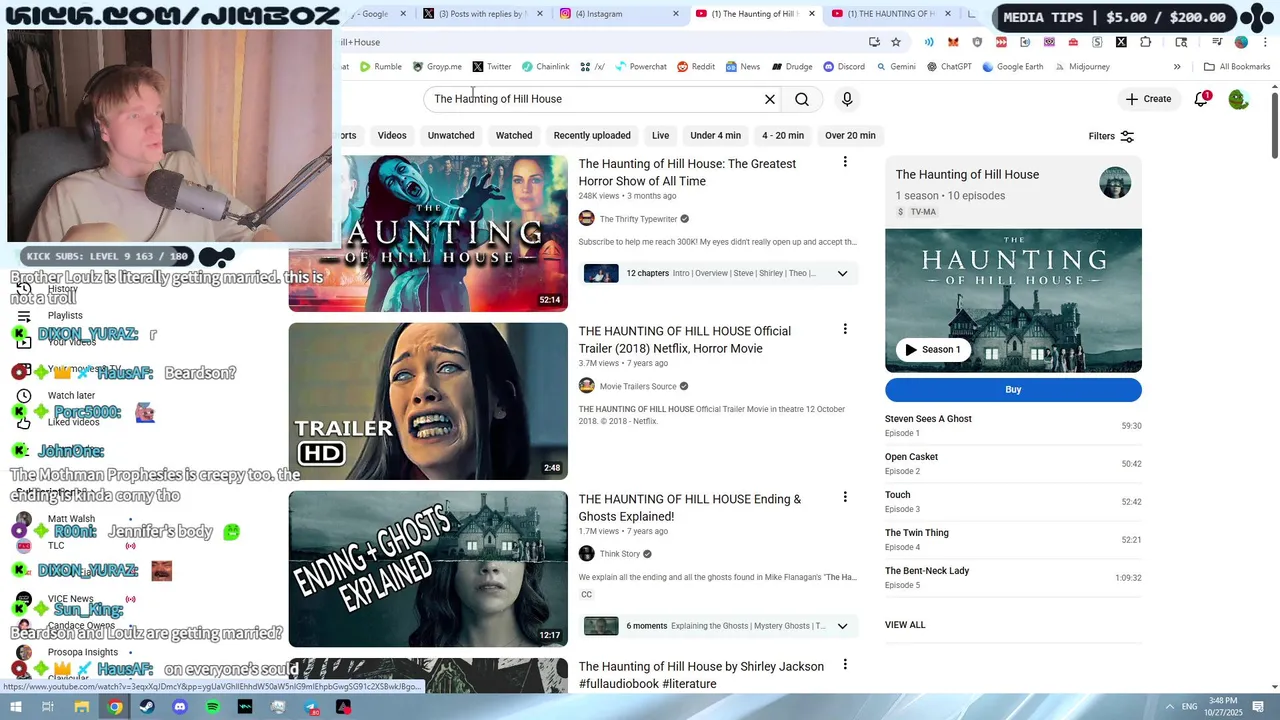Start voice search with microphone icon
The height and width of the screenshot is (720, 1280).
[847, 99]
